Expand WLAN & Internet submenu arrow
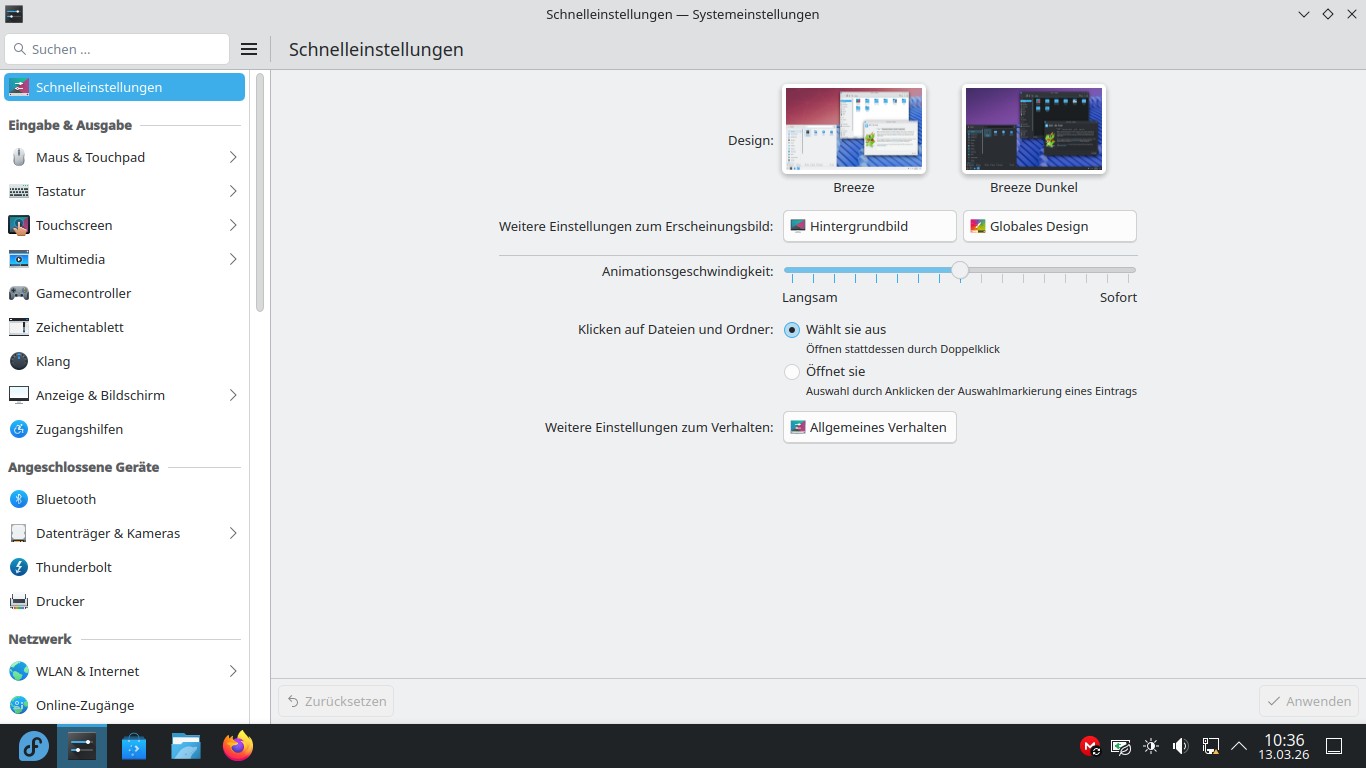This screenshot has width=1366, height=768. pos(232,671)
